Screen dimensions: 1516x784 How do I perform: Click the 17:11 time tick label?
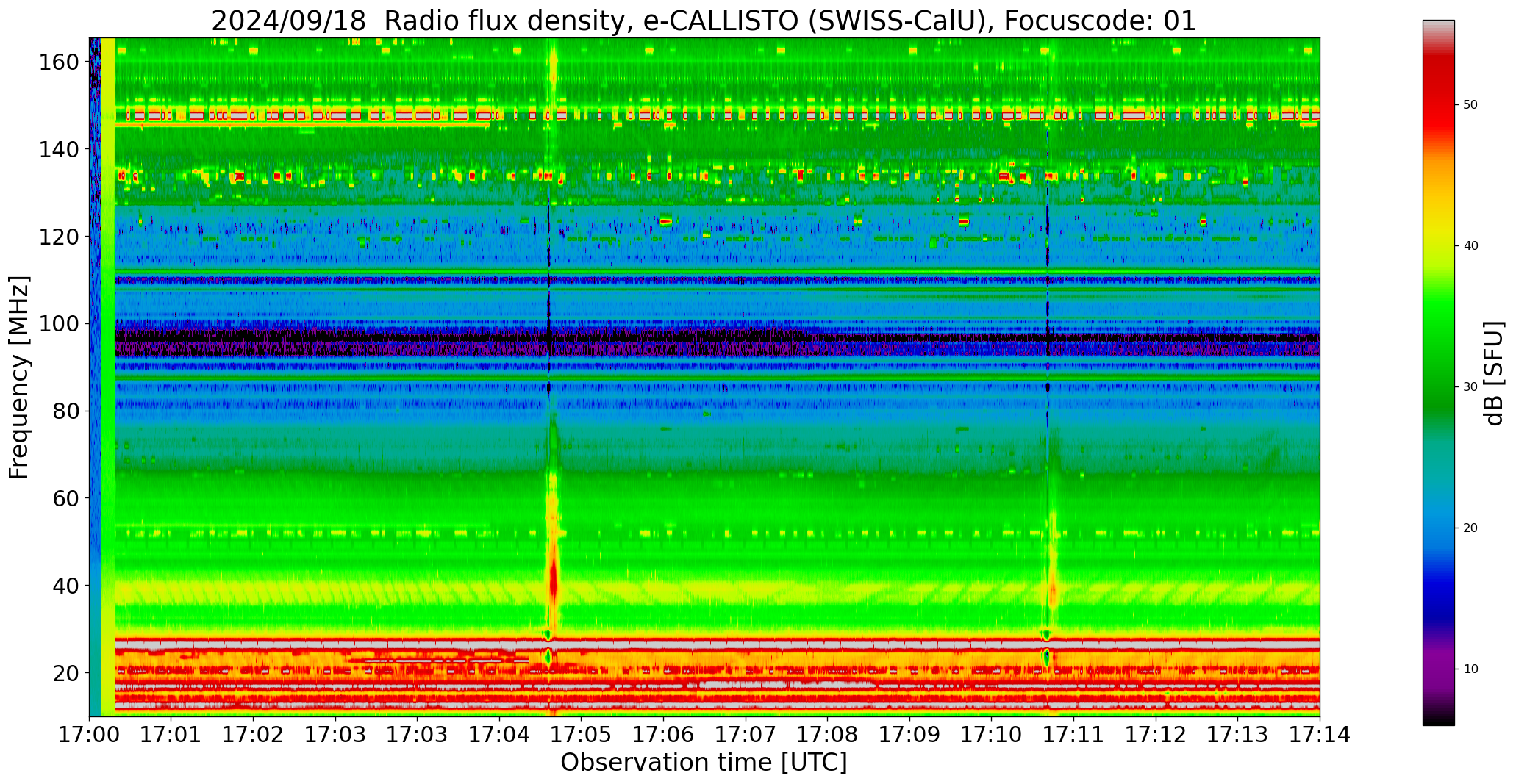[1073, 735]
